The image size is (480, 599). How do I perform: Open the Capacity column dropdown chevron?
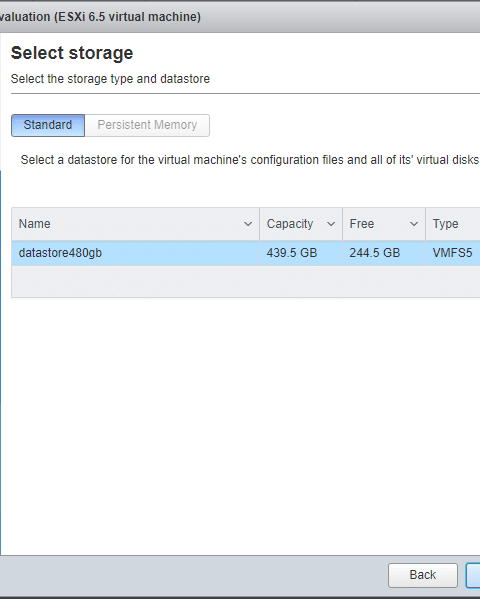pos(331,224)
